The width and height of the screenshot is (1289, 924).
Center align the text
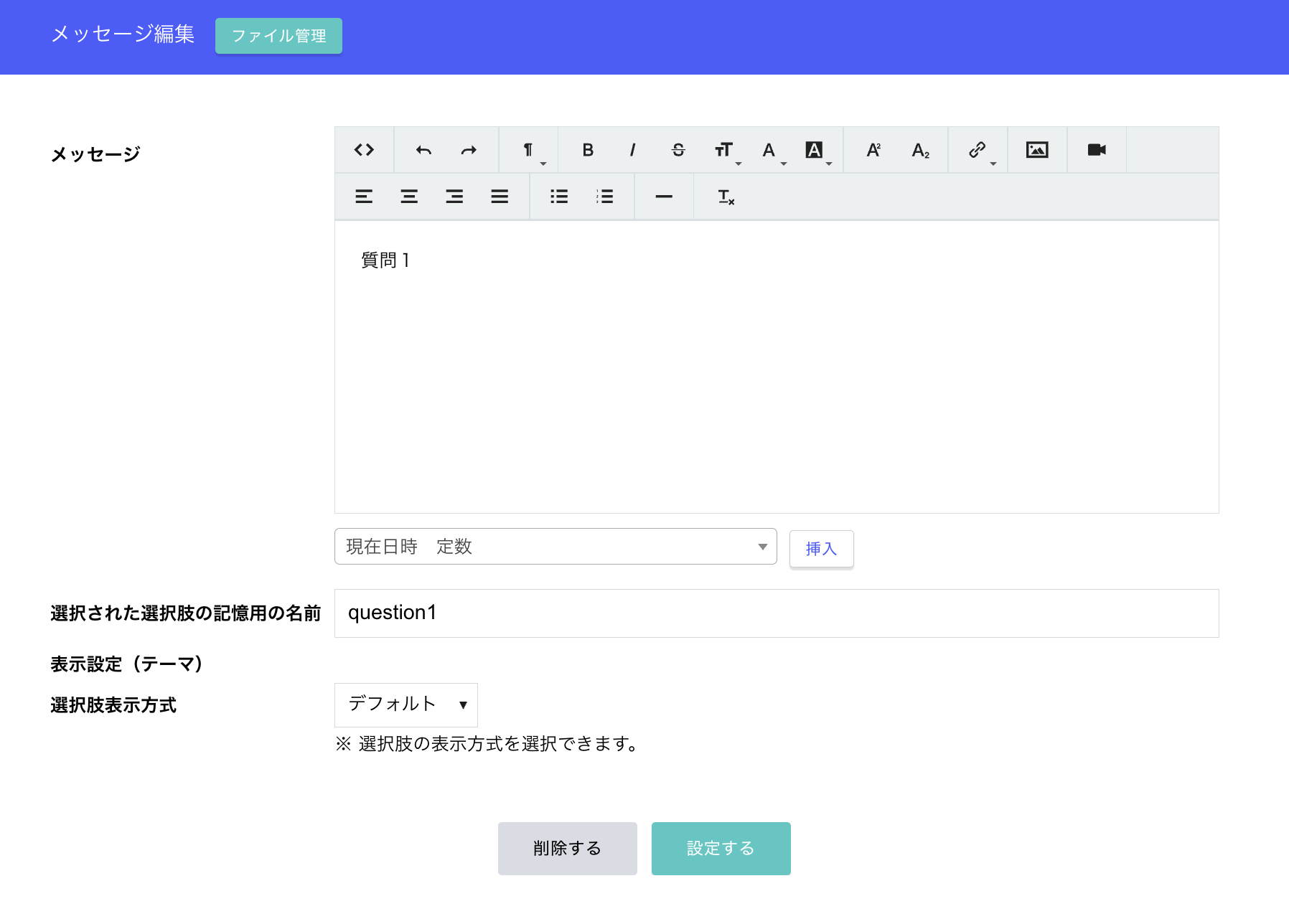(409, 197)
